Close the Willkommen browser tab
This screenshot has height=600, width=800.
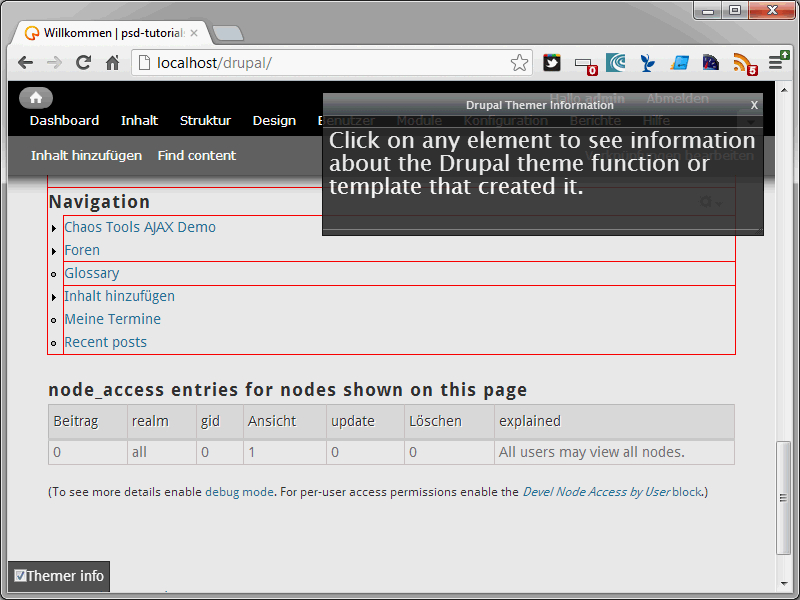(194, 33)
